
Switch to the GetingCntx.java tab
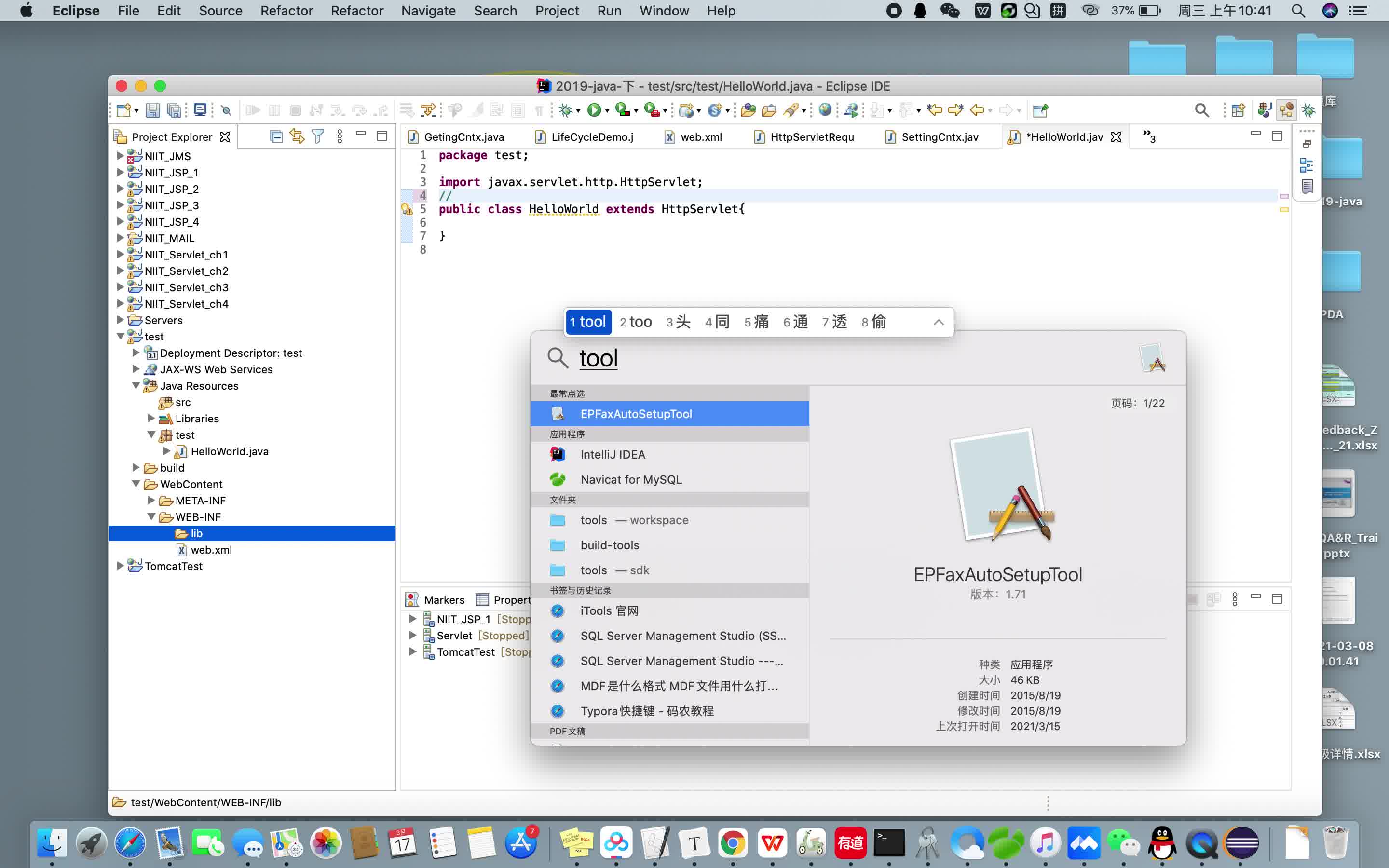pyautogui.click(x=456, y=136)
